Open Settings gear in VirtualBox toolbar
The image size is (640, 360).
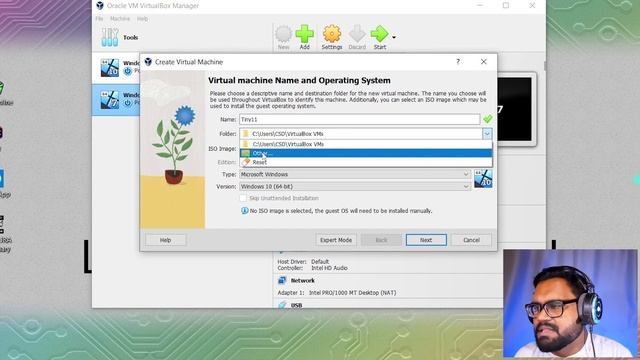coord(332,37)
